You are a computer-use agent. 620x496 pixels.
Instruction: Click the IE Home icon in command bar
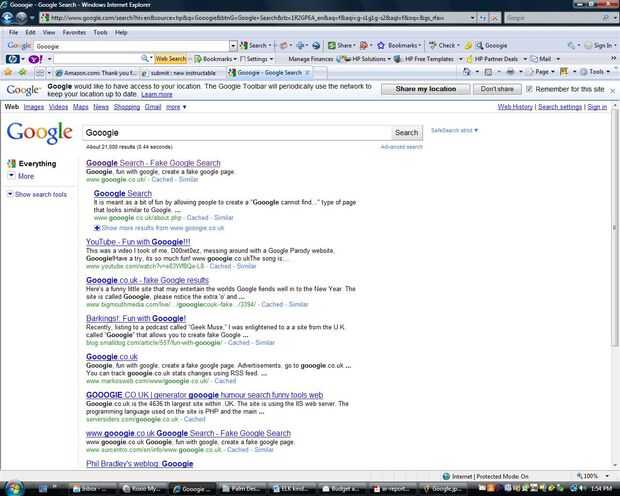(x=467, y=72)
